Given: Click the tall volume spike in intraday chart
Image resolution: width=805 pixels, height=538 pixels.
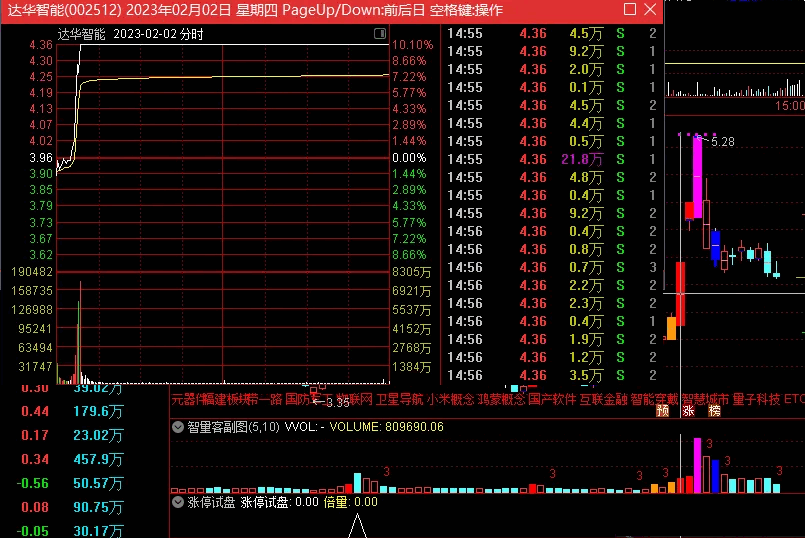Looking at the screenshot, I should pyautogui.click(x=80, y=332).
